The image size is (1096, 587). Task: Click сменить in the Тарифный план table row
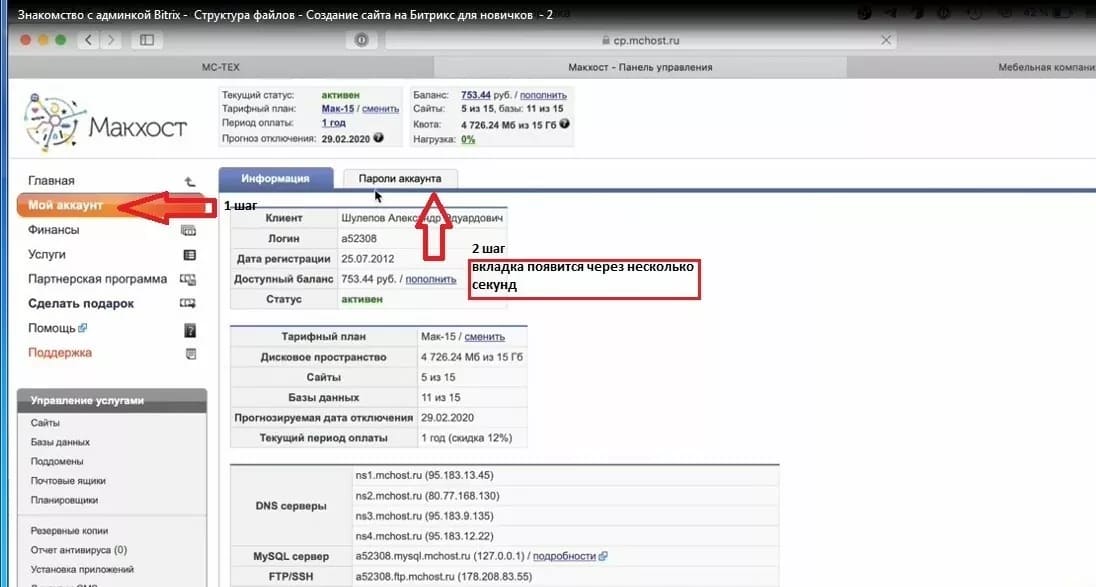(484, 337)
